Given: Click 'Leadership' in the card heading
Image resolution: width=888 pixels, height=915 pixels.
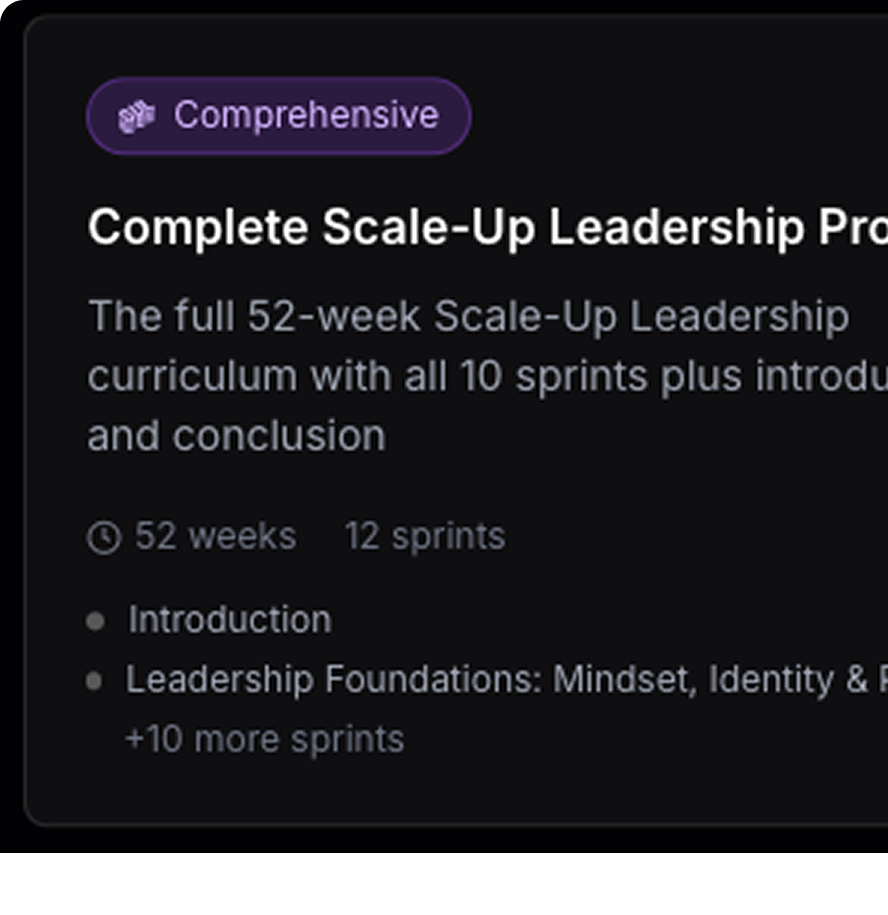Looking at the screenshot, I should click(x=676, y=228).
